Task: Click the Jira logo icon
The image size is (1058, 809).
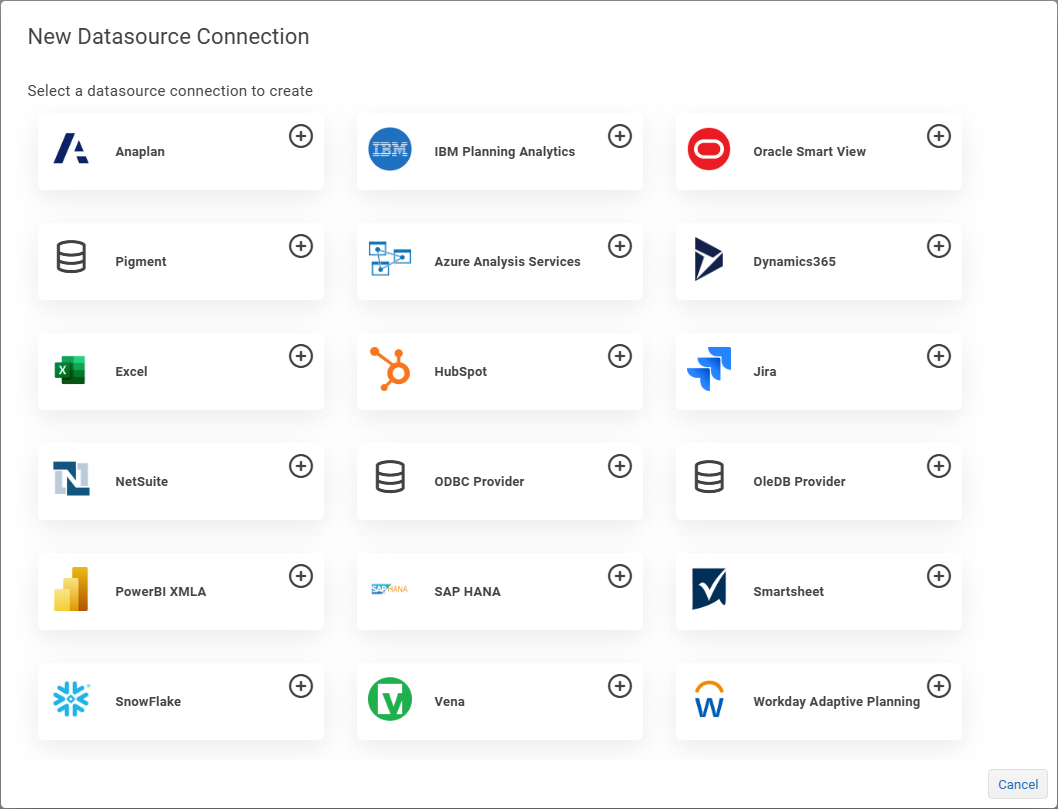Action: (x=709, y=370)
